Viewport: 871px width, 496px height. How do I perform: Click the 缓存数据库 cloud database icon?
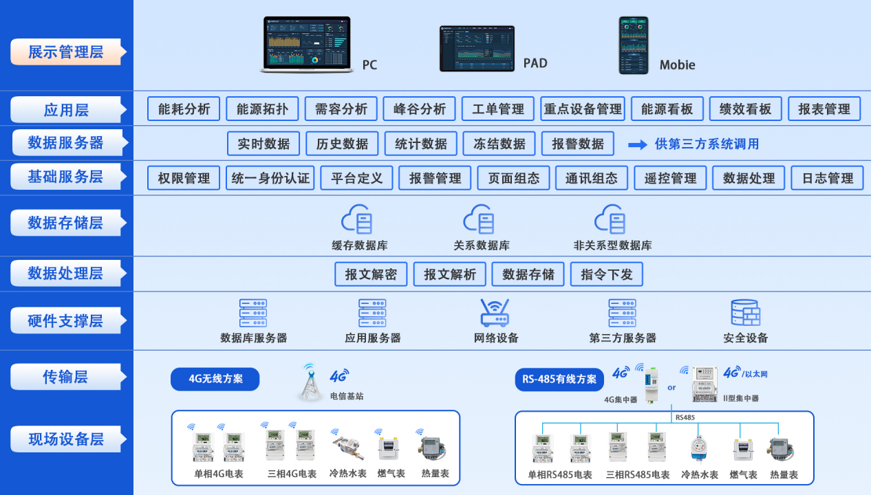click(357, 219)
